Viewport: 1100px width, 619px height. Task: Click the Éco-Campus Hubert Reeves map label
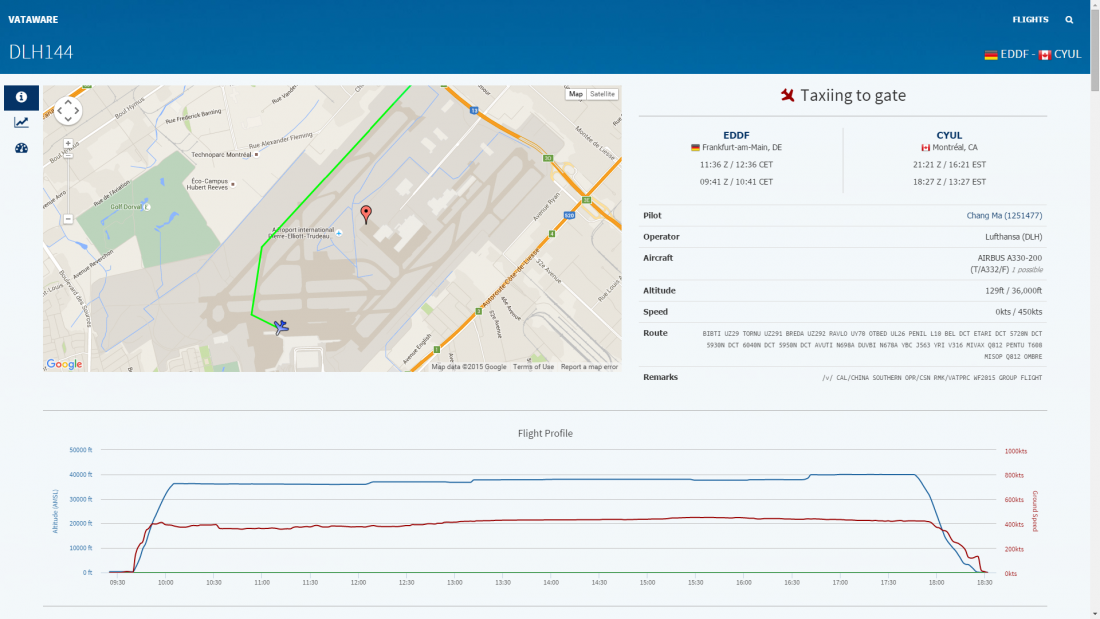pos(208,184)
